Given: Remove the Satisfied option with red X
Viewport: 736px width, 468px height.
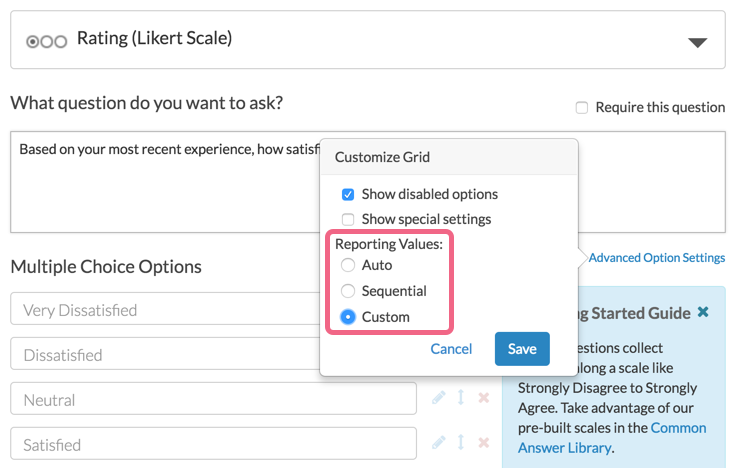Looking at the screenshot, I should coord(484,442).
